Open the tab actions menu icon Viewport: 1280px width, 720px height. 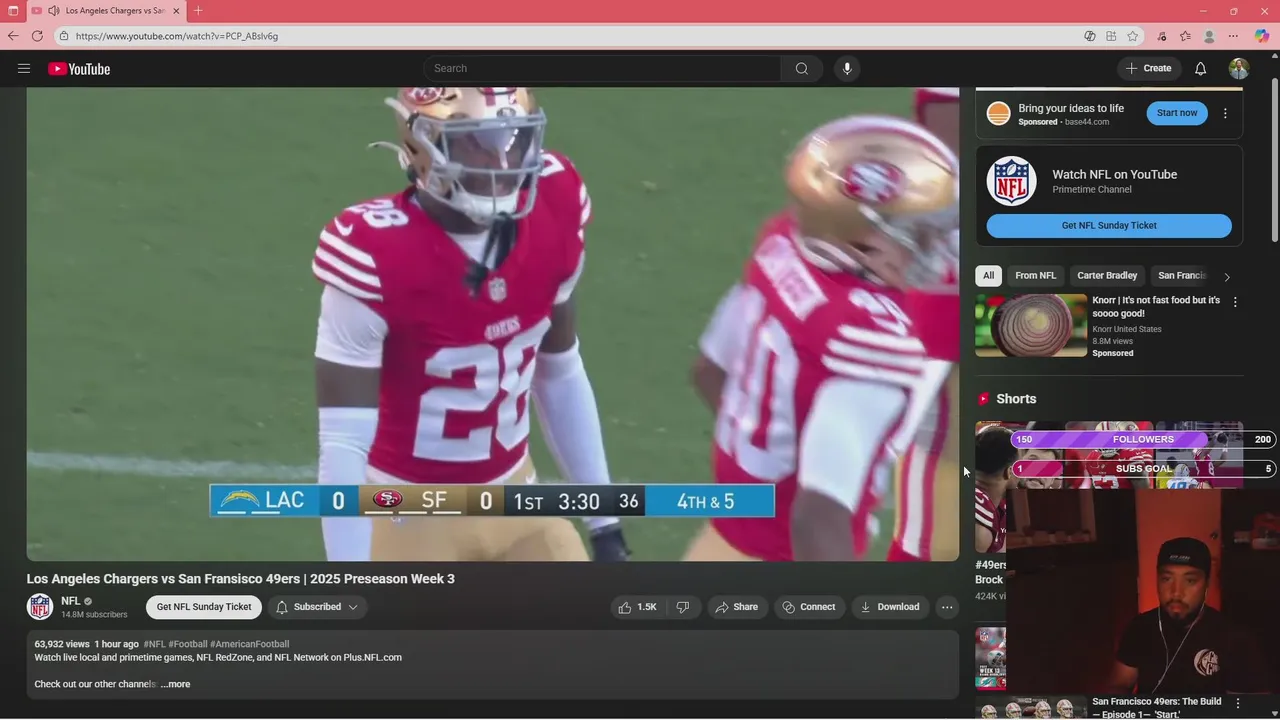tap(13, 11)
